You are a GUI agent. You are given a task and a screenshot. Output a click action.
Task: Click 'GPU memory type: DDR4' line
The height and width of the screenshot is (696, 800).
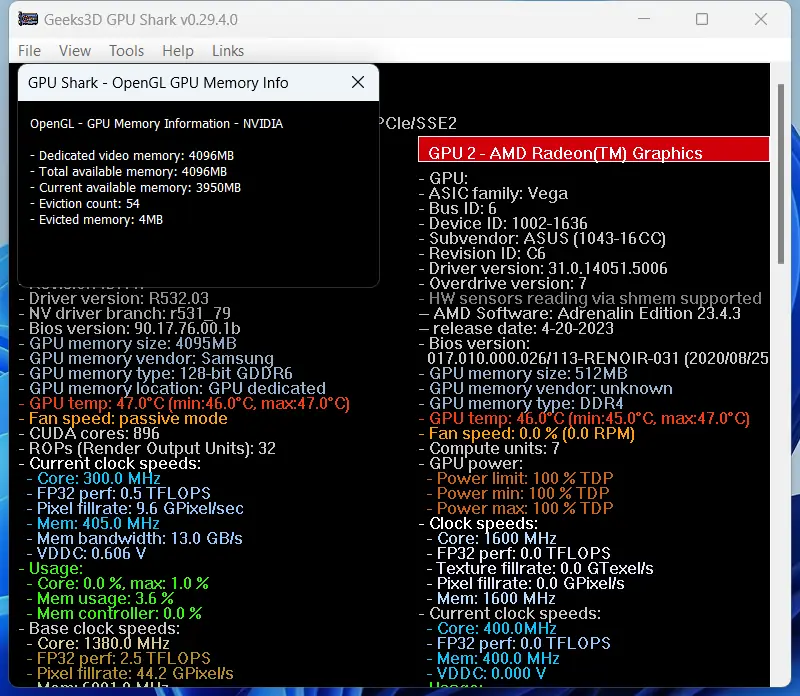(x=521, y=404)
